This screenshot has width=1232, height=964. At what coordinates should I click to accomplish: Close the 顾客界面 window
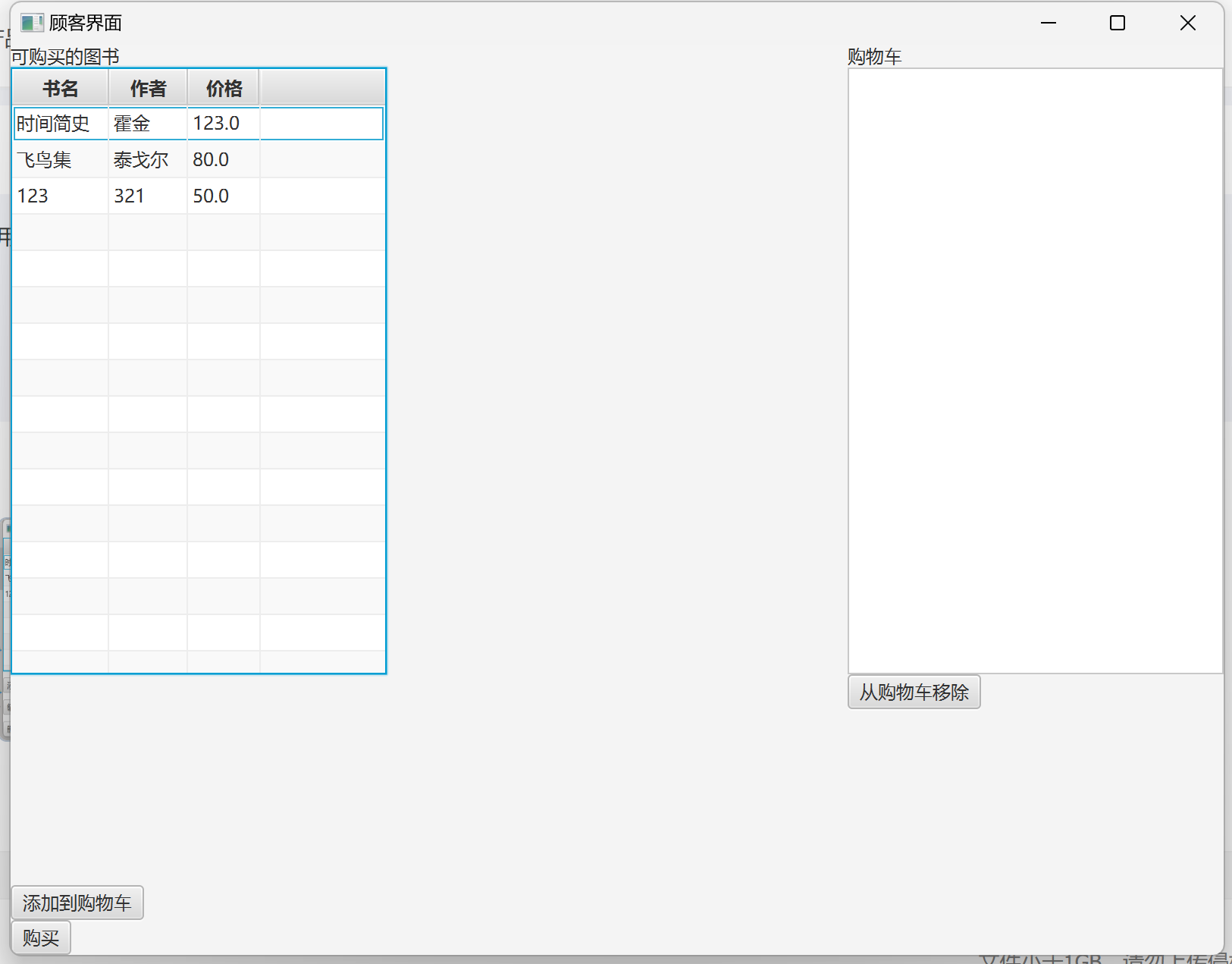(1188, 23)
